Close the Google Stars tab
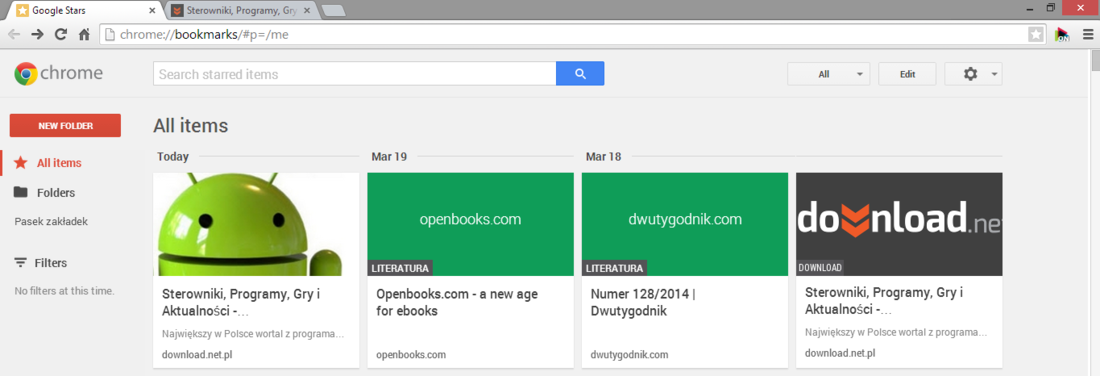Viewport: 1100px width, 376px height. [x=152, y=11]
